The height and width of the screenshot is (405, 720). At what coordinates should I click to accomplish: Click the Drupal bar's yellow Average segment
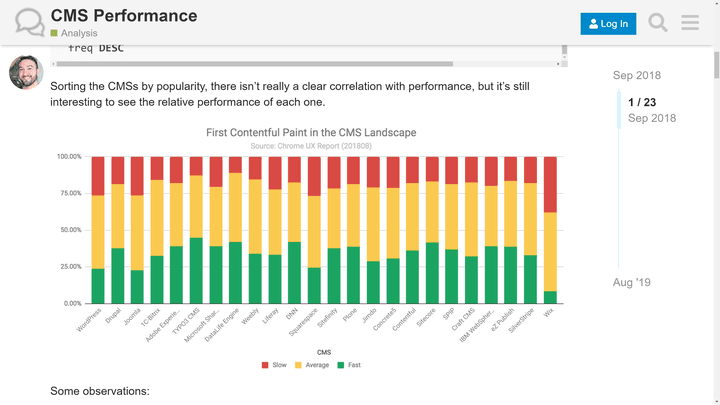(118, 216)
